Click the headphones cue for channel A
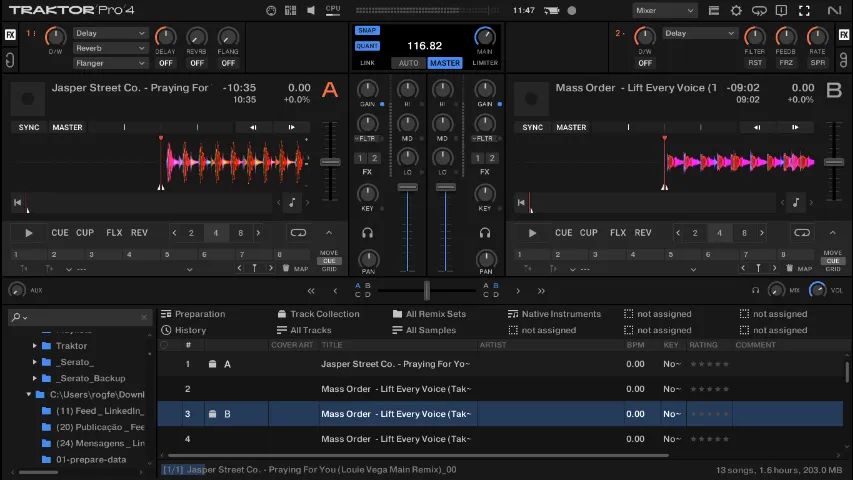853x480 pixels. 368,233
